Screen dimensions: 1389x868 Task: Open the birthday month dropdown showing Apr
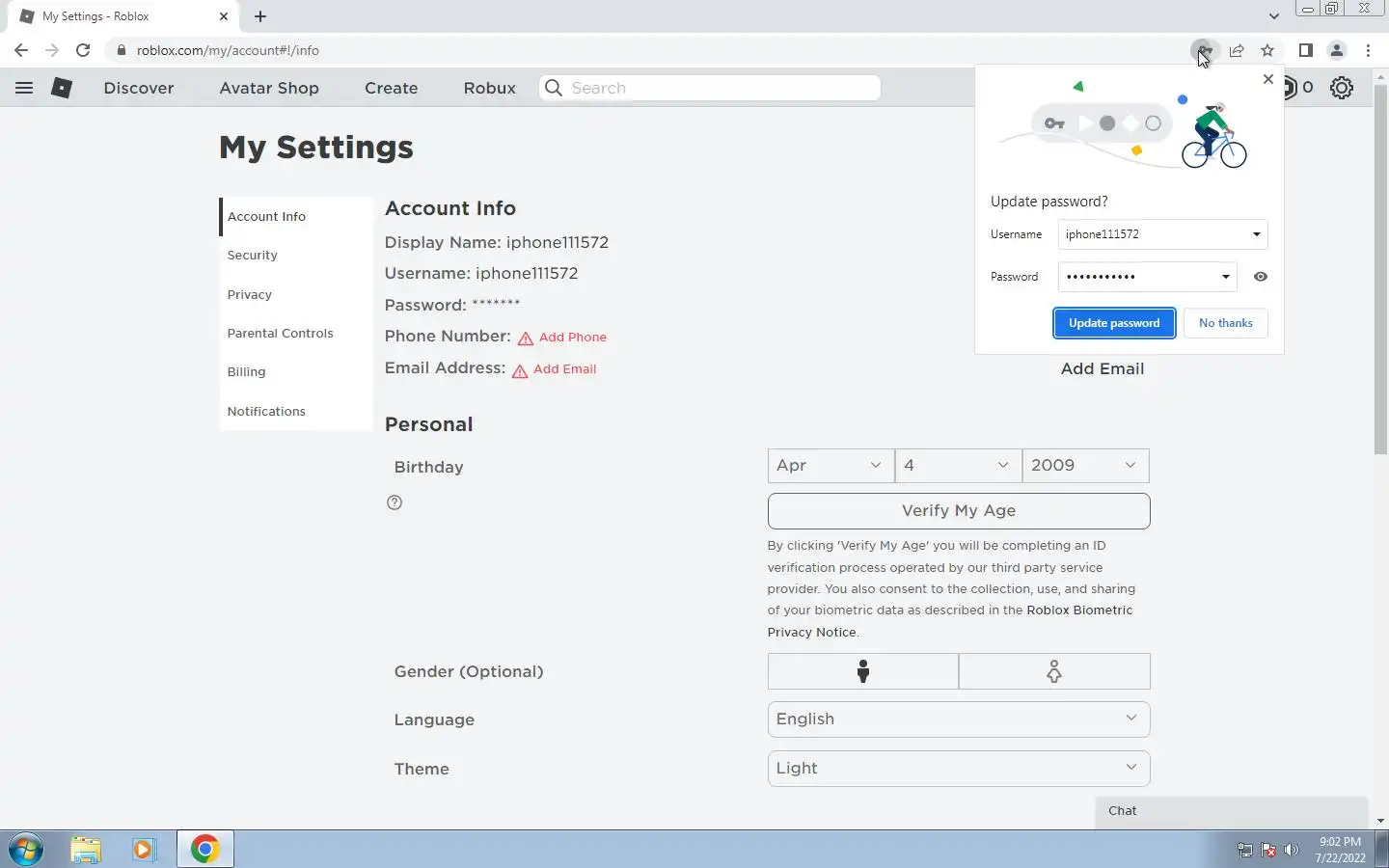tap(831, 466)
